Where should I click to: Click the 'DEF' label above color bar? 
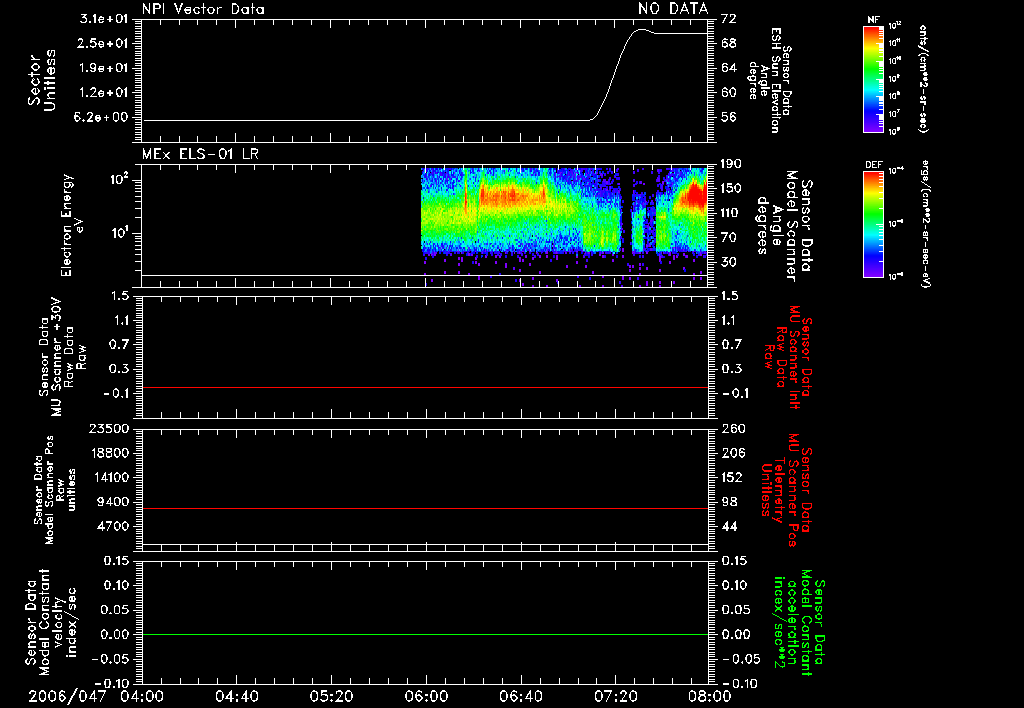[874, 165]
